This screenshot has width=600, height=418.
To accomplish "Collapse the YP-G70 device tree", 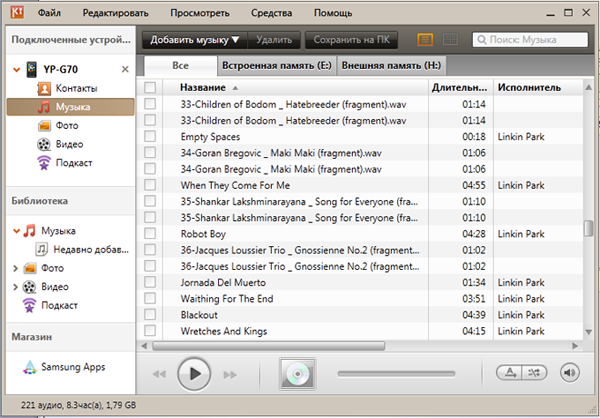I will (16, 70).
